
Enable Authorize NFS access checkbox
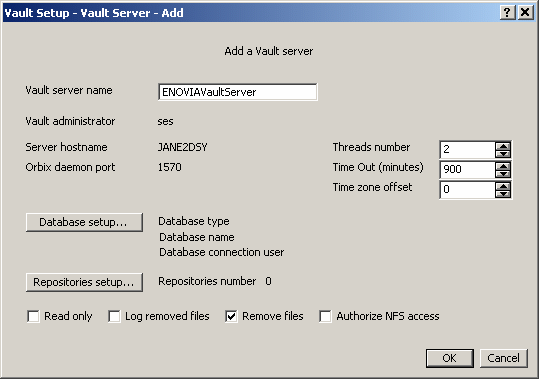click(x=325, y=316)
